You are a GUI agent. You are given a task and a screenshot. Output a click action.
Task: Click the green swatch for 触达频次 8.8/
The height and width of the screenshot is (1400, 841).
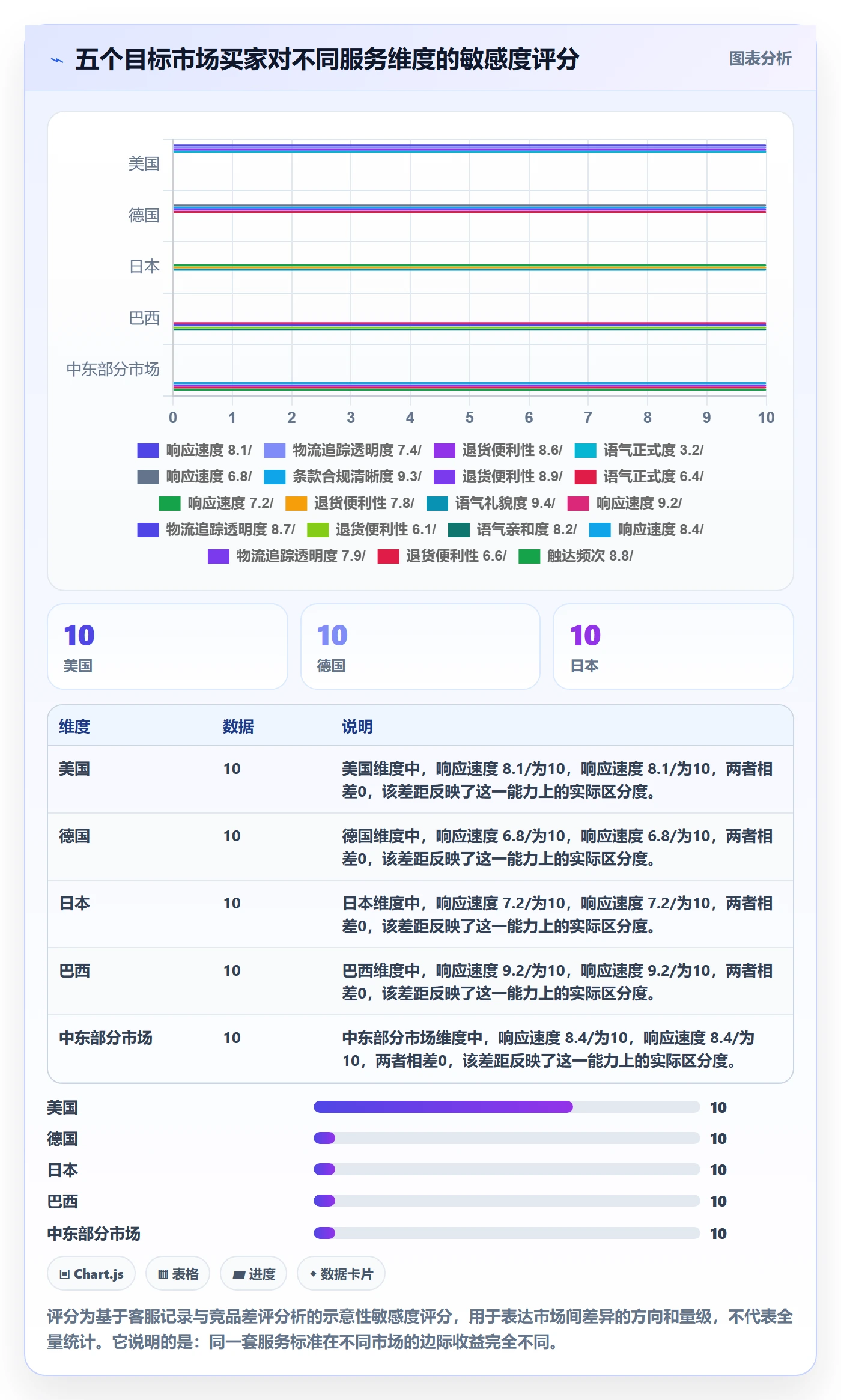click(529, 556)
